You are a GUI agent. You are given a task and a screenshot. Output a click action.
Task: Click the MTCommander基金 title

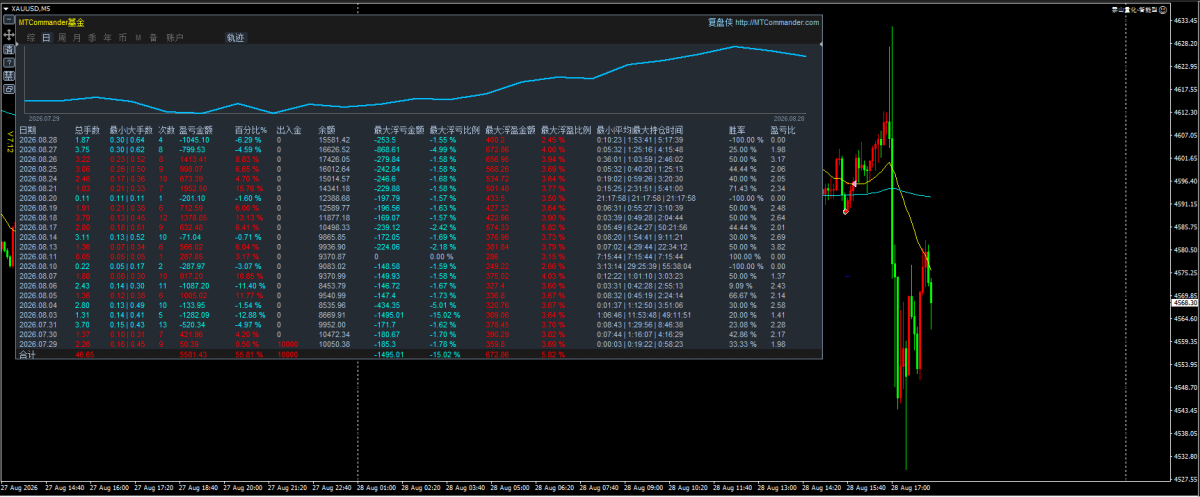[51, 23]
